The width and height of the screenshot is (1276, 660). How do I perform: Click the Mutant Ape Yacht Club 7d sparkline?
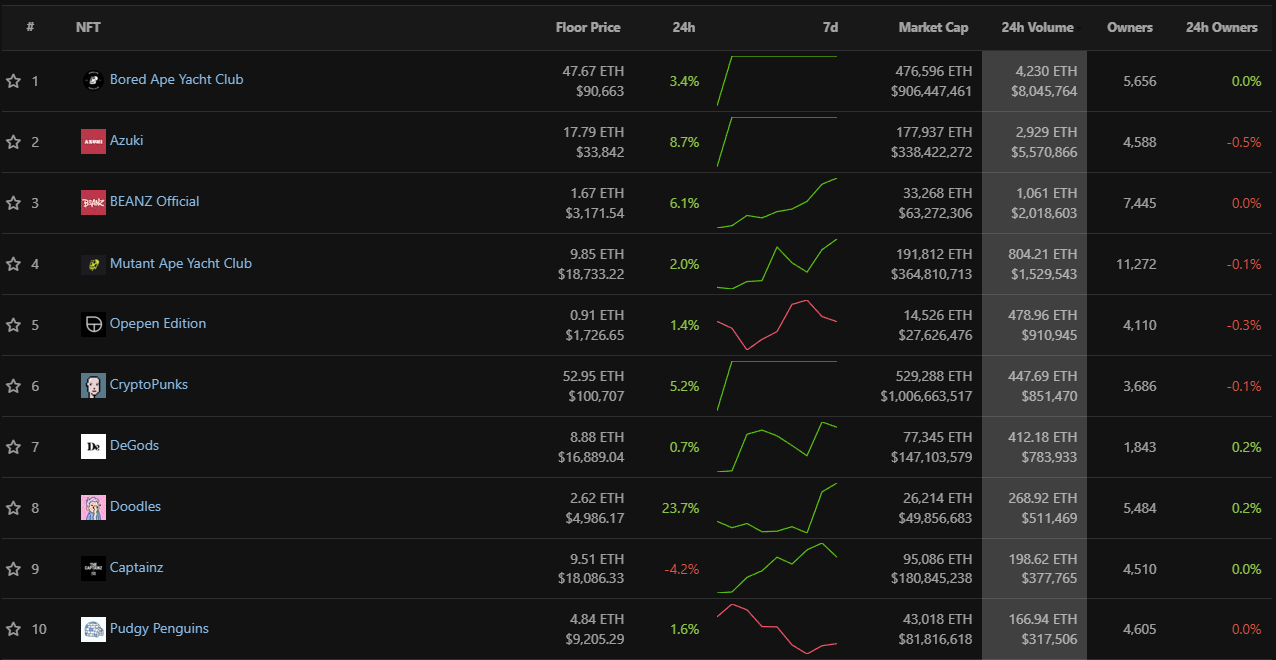777,264
